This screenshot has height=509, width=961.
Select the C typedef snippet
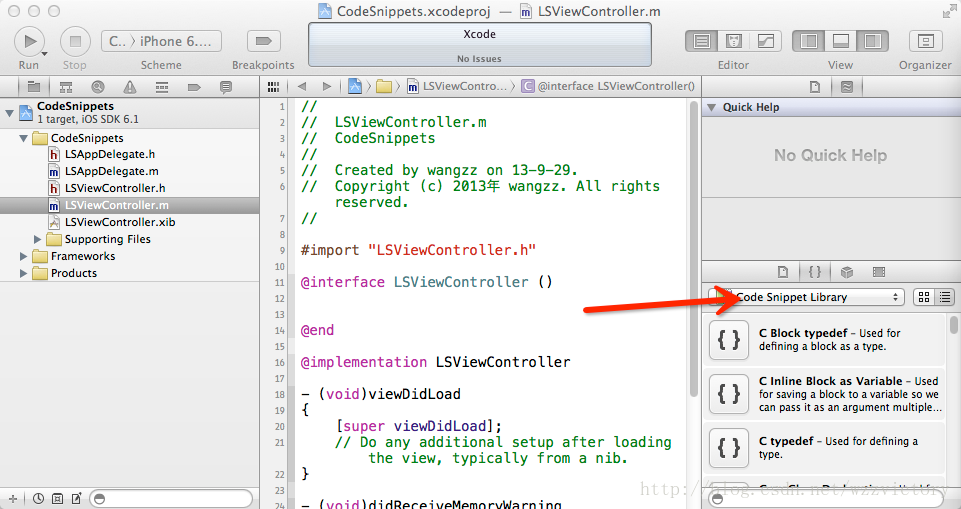point(825,448)
